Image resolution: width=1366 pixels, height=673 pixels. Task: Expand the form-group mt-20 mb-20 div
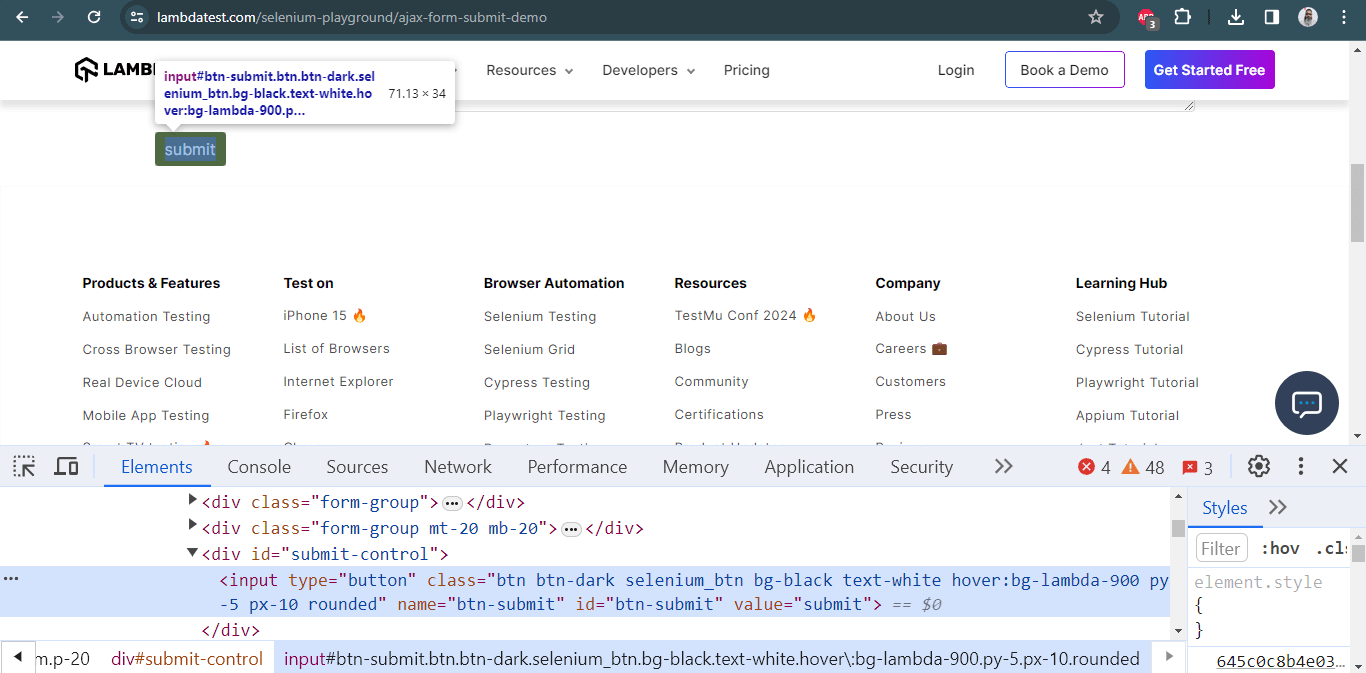click(x=193, y=528)
